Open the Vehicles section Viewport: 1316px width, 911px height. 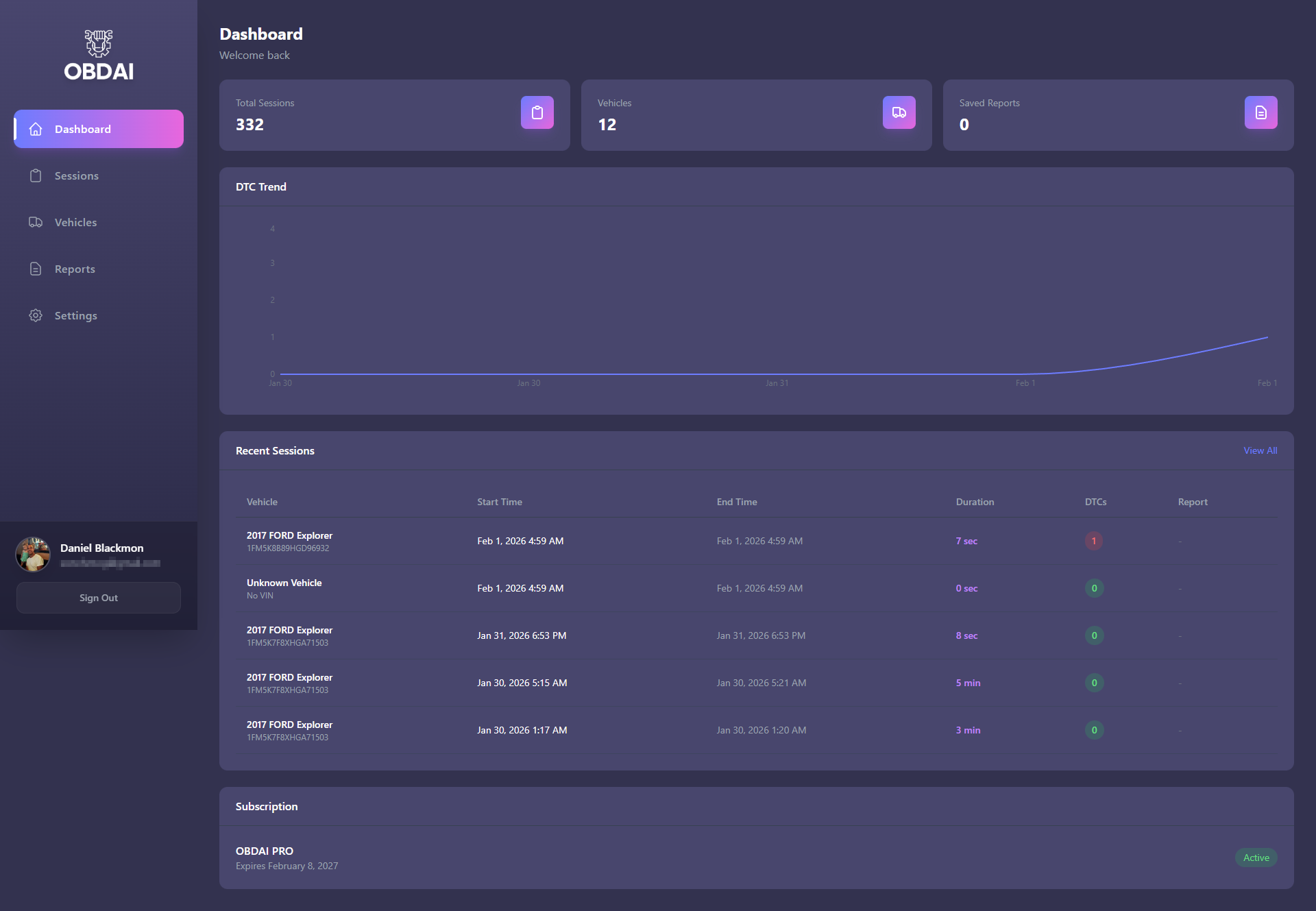pos(75,222)
